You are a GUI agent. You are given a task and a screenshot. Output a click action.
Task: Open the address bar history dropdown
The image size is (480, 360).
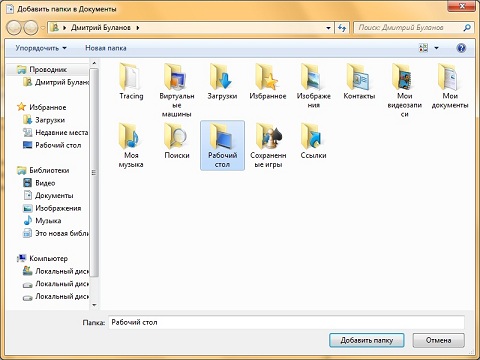tap(328, 28)
